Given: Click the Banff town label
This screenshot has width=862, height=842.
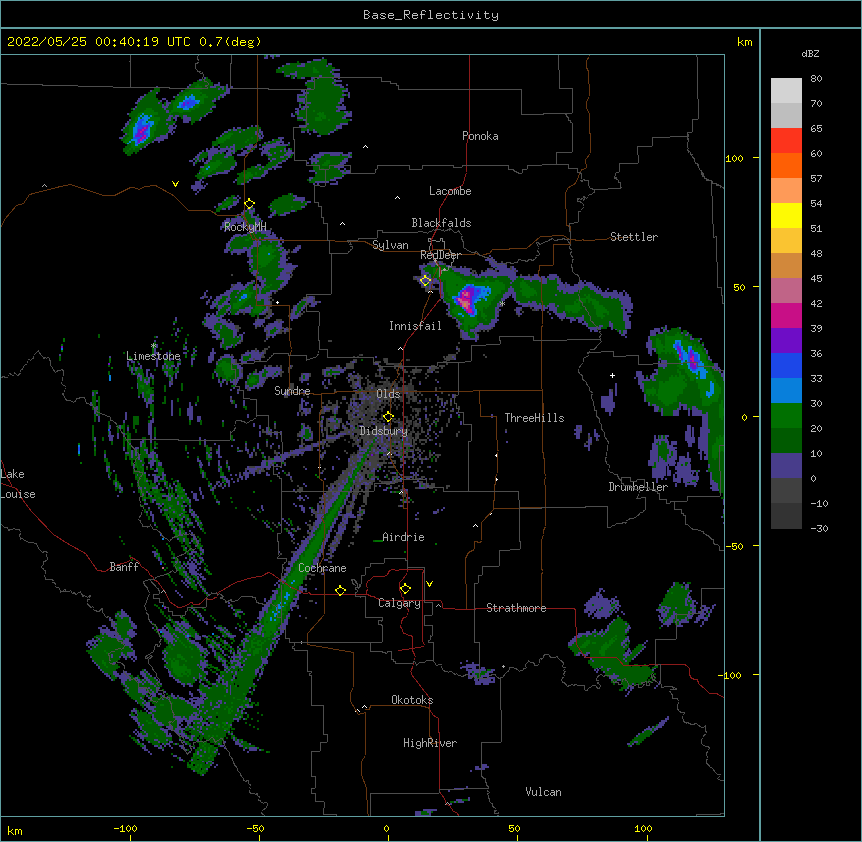Looking at the screenshot, I should coord(124,567).
